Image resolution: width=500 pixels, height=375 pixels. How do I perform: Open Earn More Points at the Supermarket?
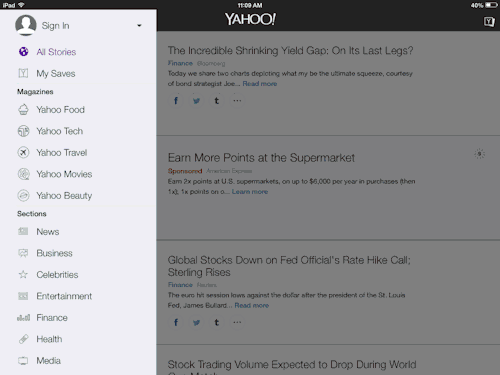pos(261,158)
